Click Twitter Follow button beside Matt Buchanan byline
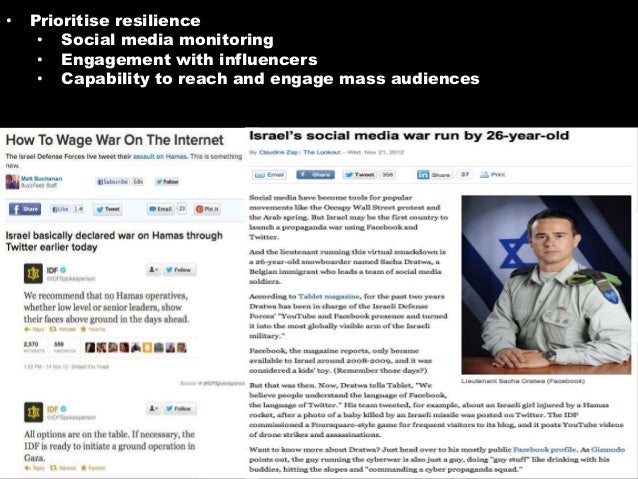The height and width of the screenshot is (479, 638). click(167, 182)
